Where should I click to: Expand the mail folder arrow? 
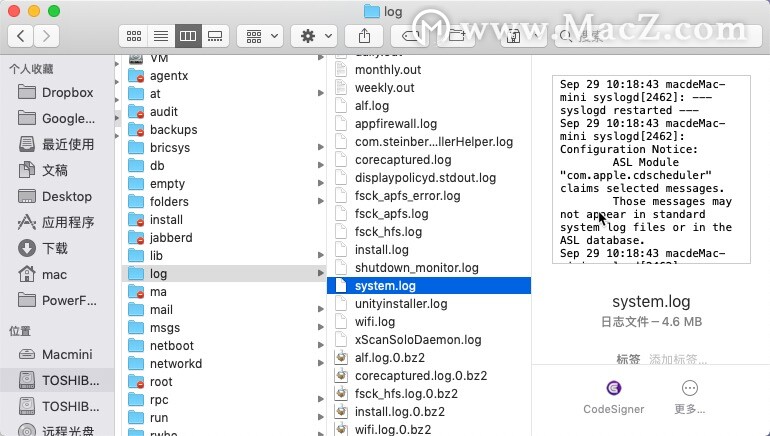pyautogui.click(x=321, y=309)
